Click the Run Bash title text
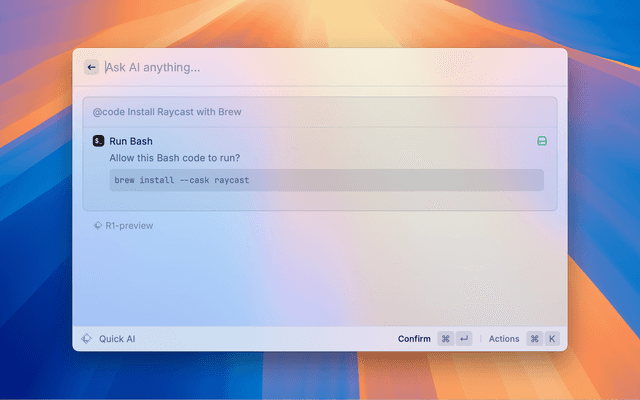This screenshot has height=400, width=640. pos(131,141)
